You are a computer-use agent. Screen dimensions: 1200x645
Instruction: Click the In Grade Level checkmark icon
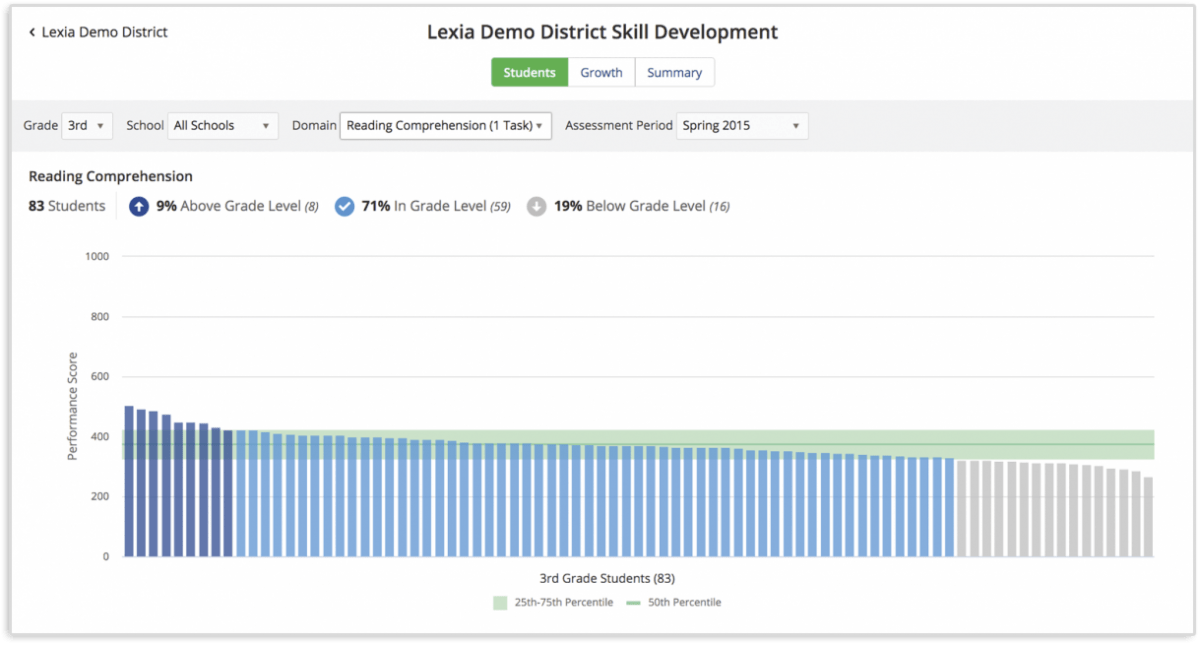click(x=344, y=206)
